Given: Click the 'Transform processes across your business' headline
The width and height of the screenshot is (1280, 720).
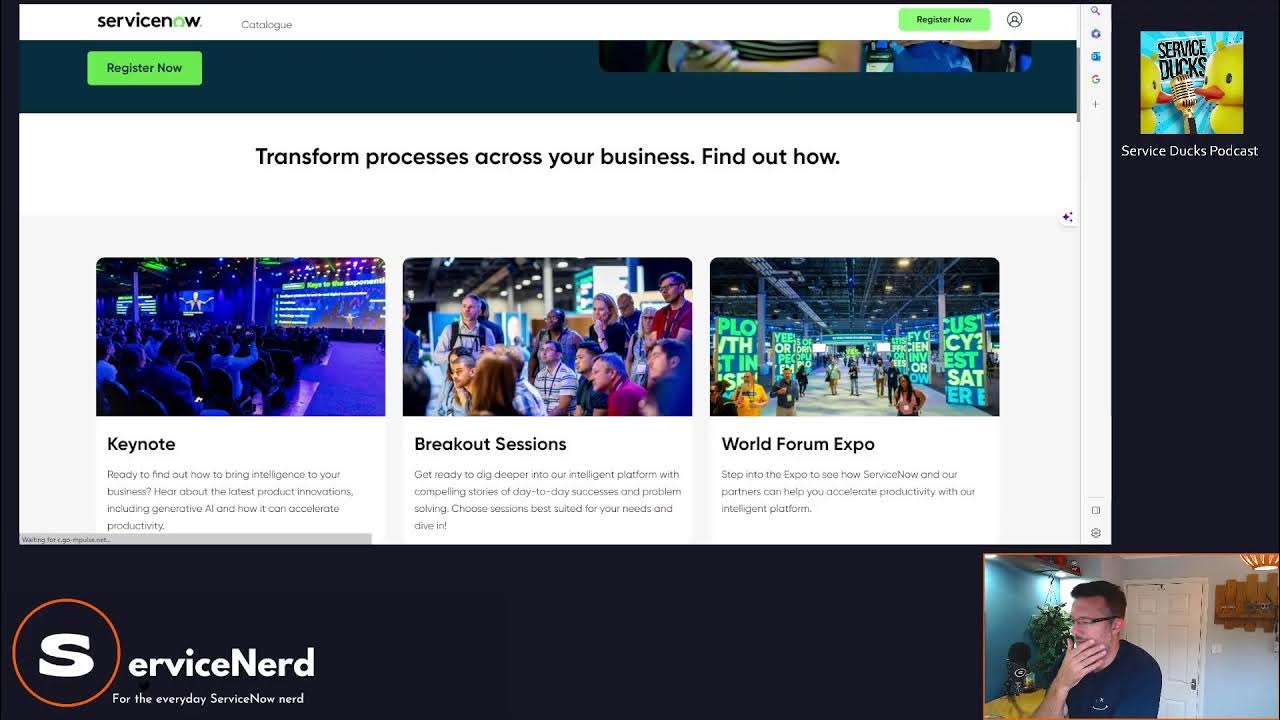Looking at the screenshot, I should click(547, 157).
